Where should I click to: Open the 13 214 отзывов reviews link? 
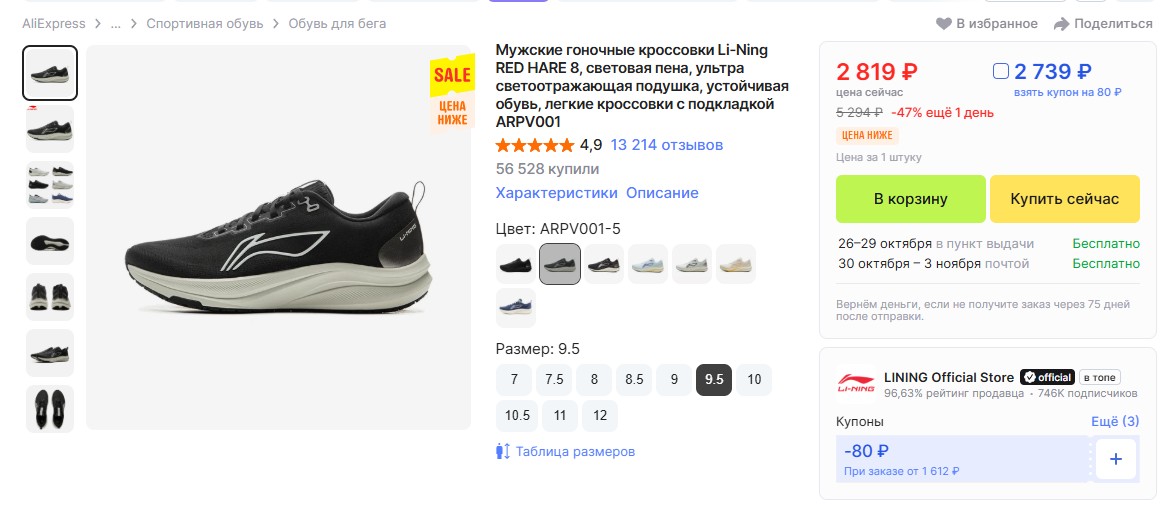point(666,145)
